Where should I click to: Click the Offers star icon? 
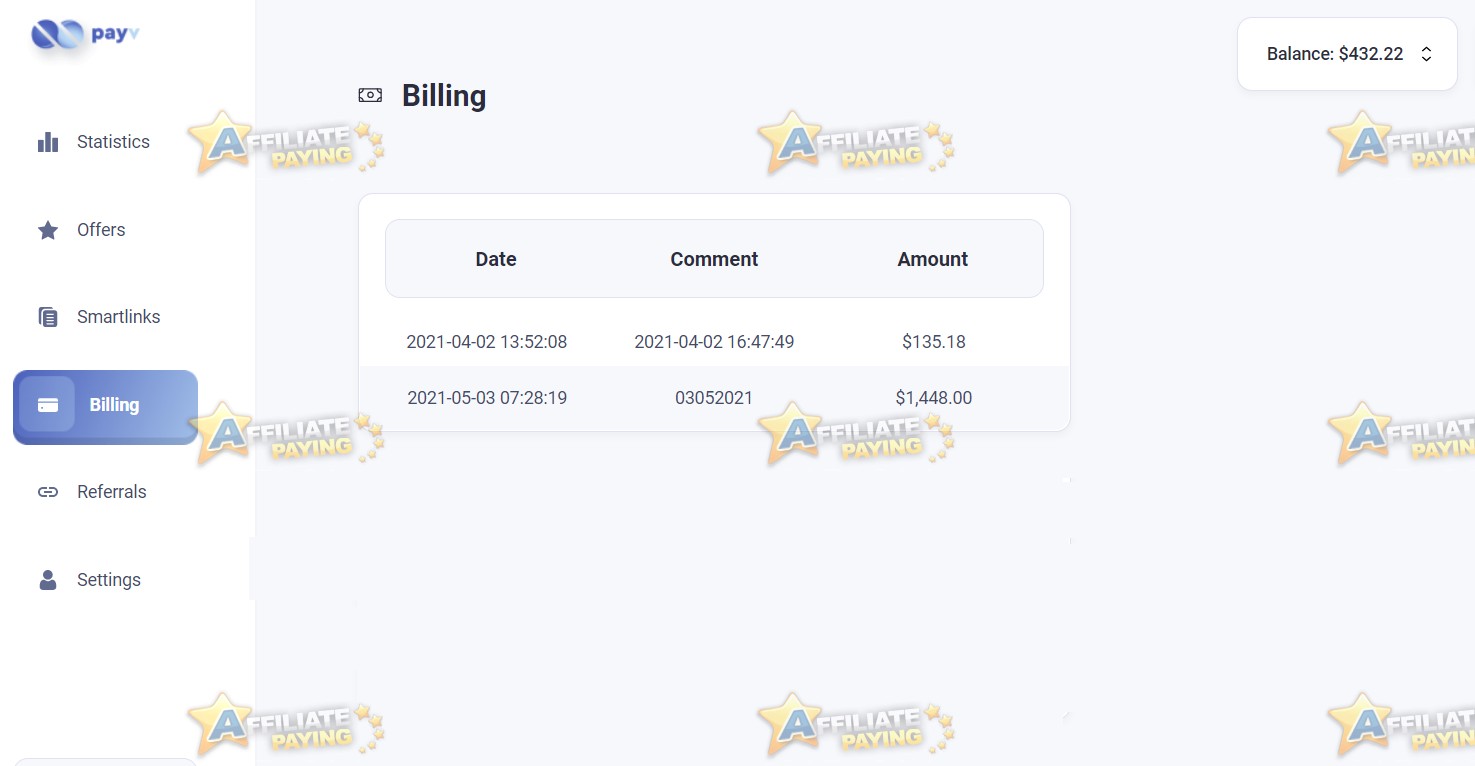[48, 230]
